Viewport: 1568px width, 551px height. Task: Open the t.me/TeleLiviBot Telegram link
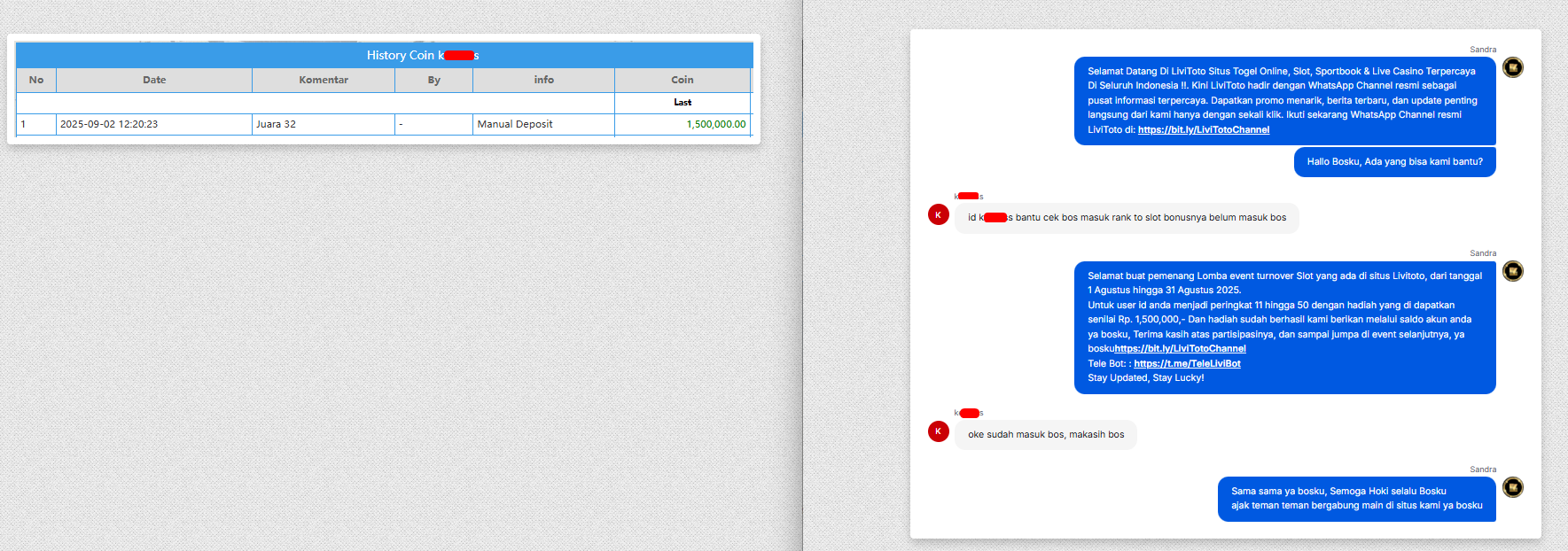(x=1187, y=363)
